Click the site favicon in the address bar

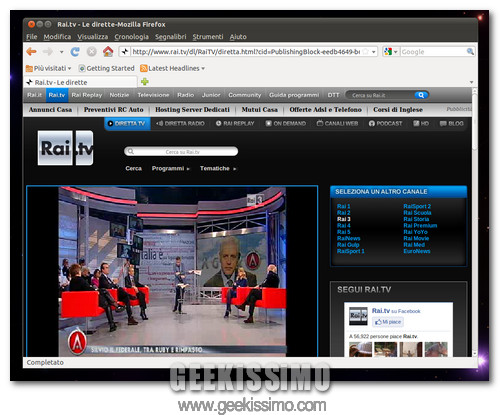click(125, 52)
